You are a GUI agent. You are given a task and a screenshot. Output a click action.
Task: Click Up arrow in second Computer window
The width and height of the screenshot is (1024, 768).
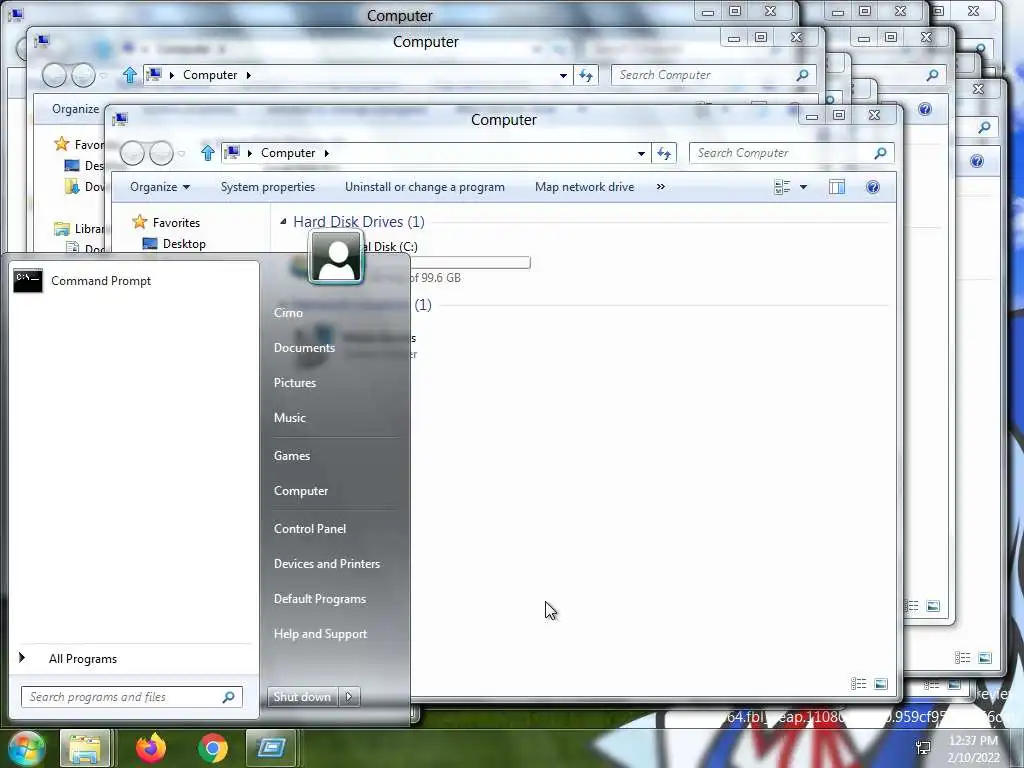pyautogui.click(x=129, y=75)
